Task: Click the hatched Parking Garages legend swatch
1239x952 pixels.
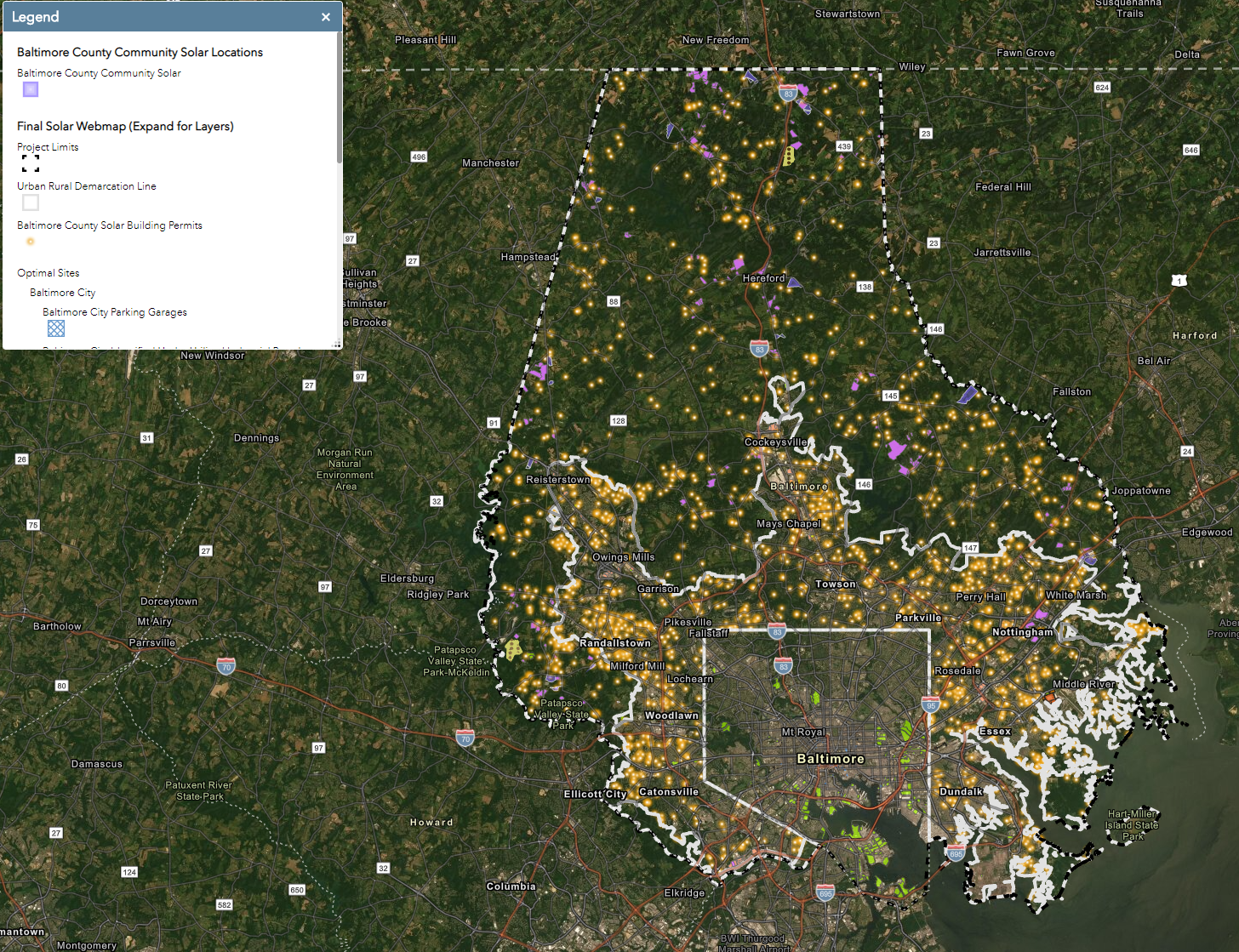Action: [x=56, y=328]
